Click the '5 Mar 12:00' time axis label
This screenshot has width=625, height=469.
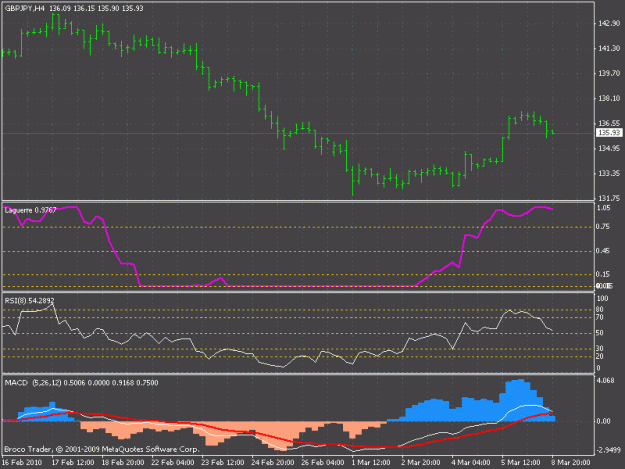[521, 463]
